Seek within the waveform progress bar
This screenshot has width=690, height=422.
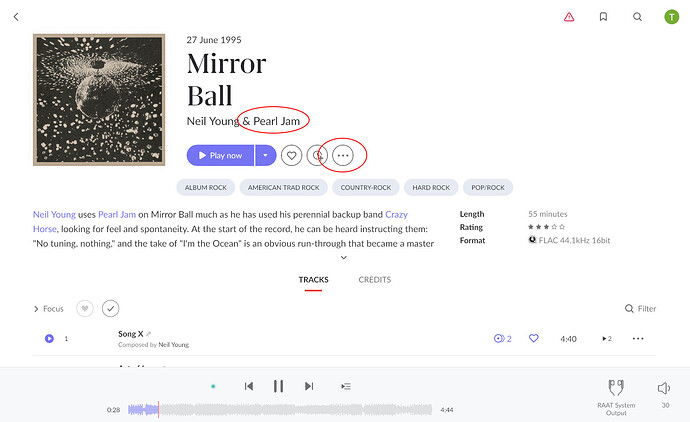(280, 410)
